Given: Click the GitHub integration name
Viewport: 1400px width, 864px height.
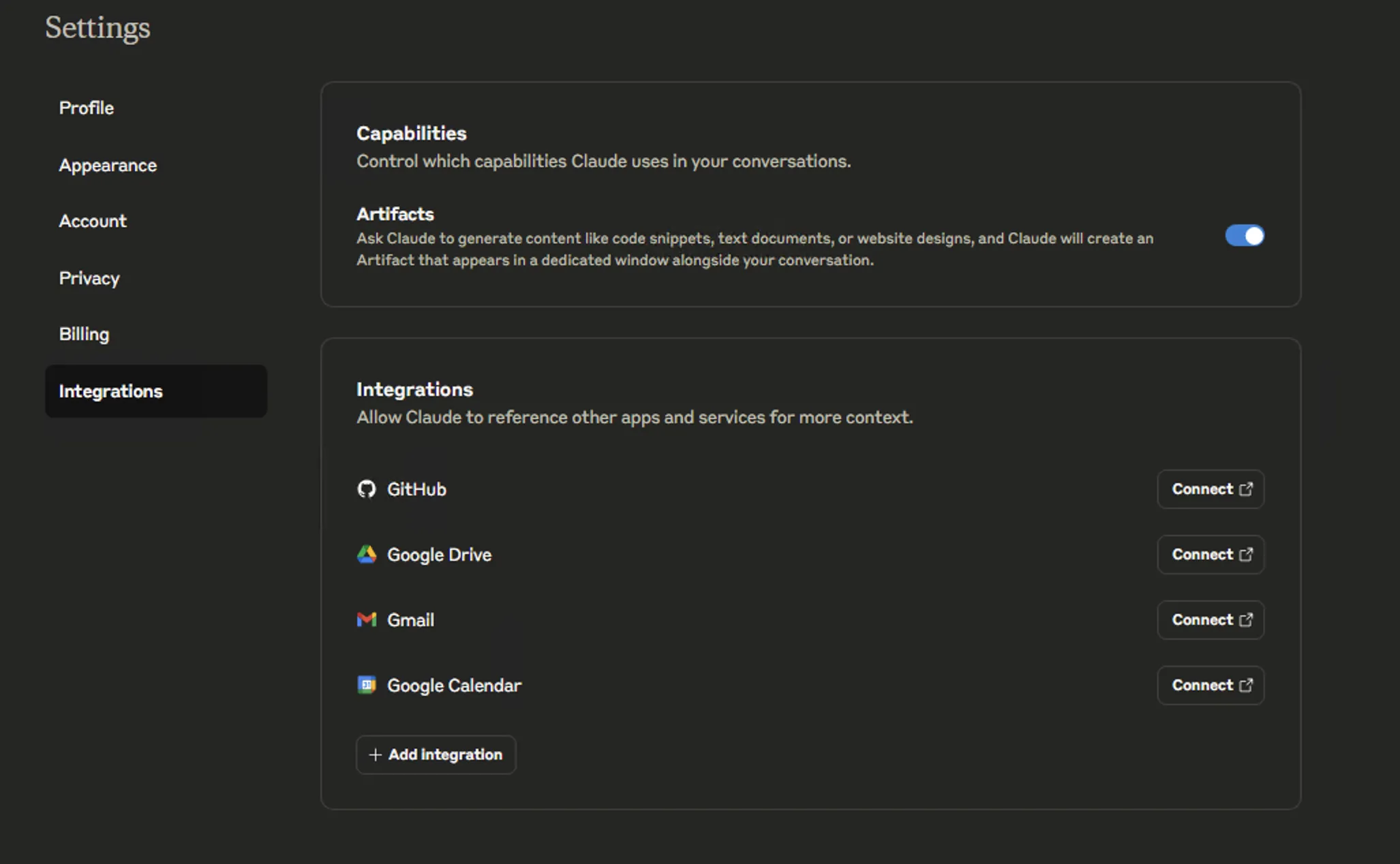Looking at the screenshot, I should click(417, 489).
